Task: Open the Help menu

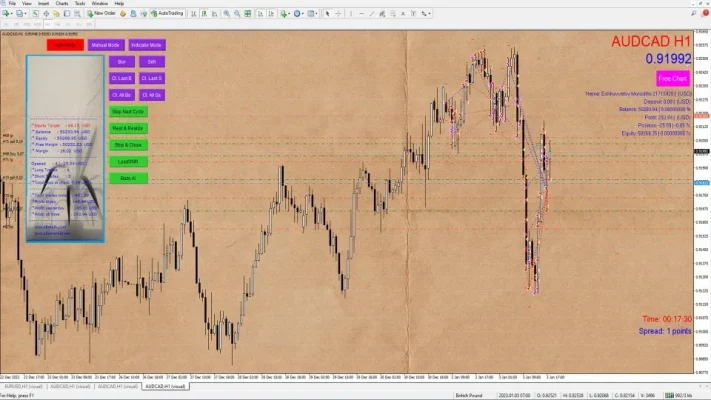Action: pos(119,4)
